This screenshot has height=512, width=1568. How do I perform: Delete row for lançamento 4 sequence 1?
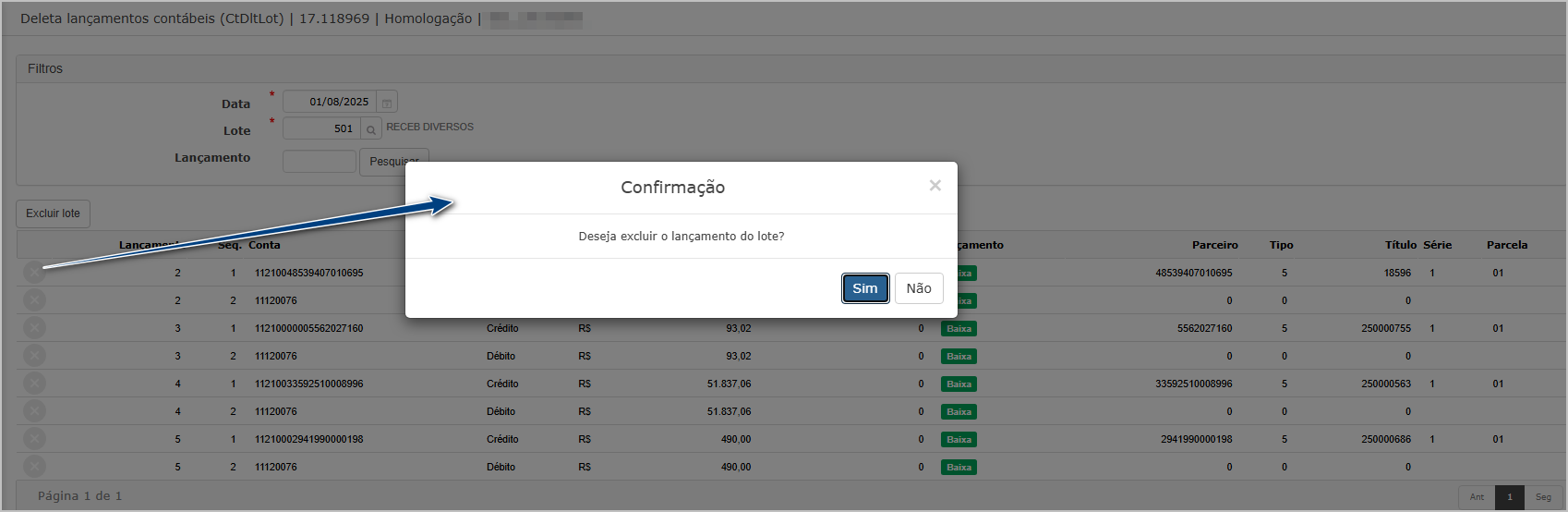(x=34, y=384)
